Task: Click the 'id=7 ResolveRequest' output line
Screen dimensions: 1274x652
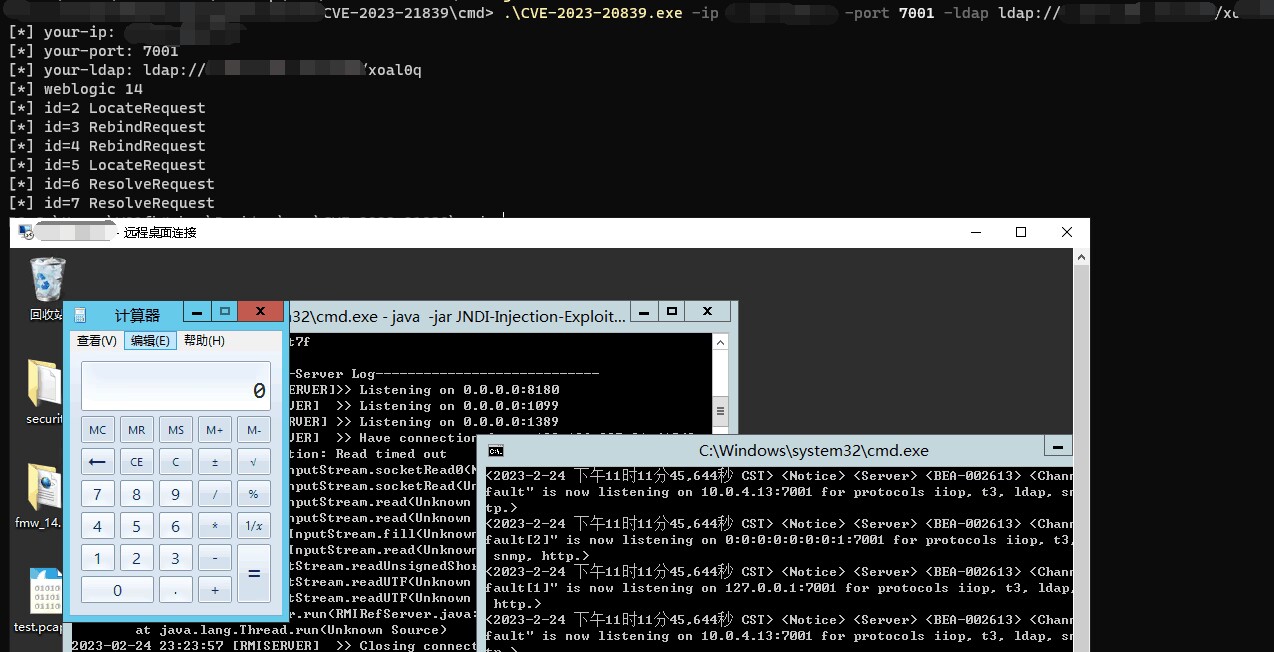Action: tap(111, 203)
